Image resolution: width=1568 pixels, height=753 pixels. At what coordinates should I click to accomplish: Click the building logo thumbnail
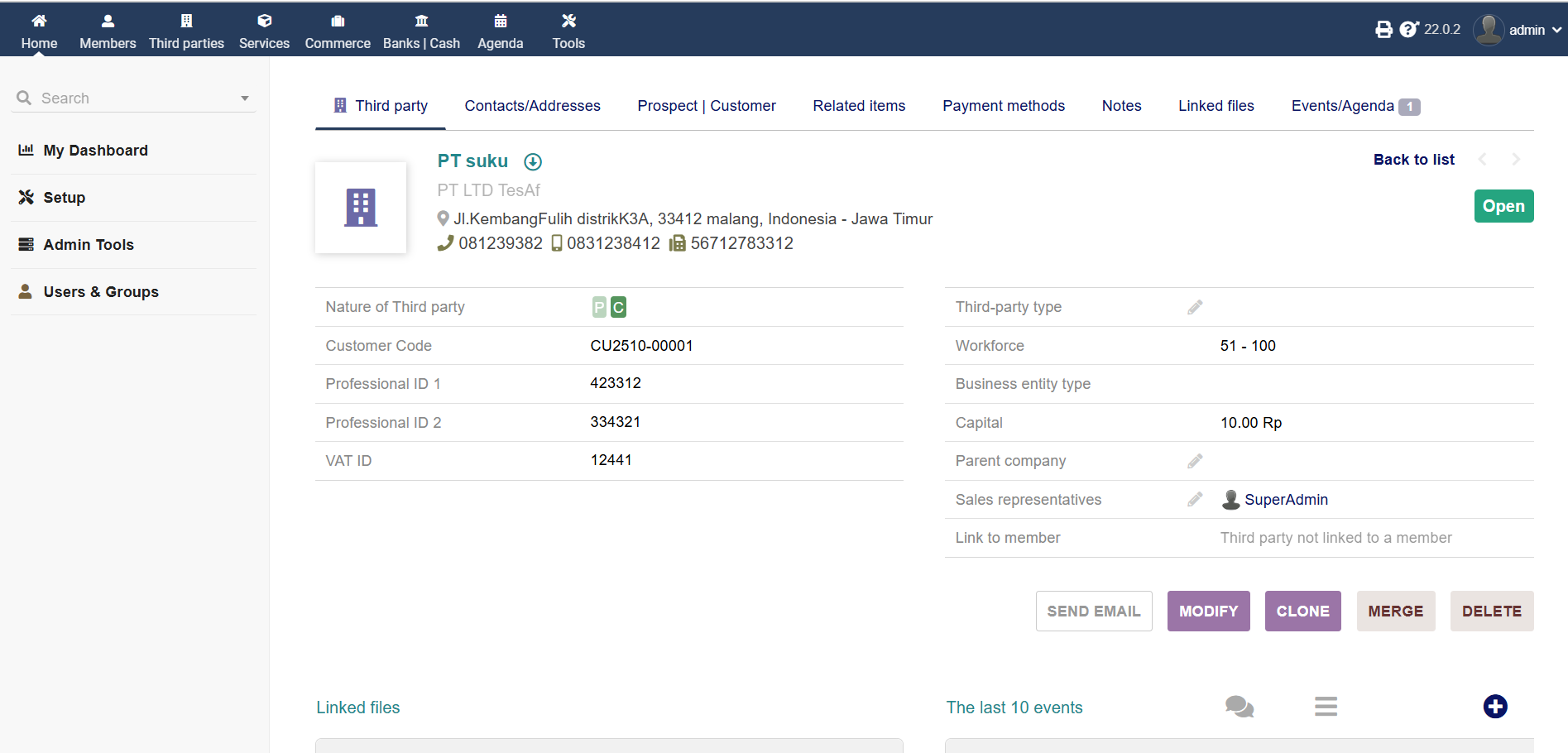pos(361,208)
